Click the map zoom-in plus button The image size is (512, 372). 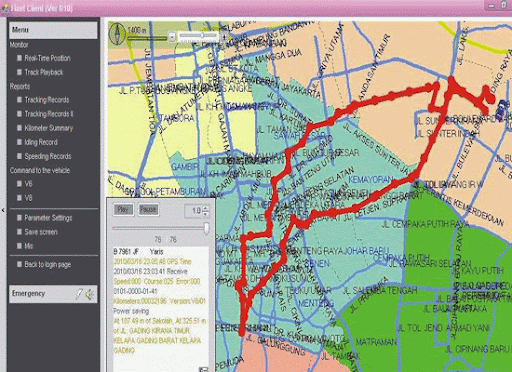click(x=224, y=37)
